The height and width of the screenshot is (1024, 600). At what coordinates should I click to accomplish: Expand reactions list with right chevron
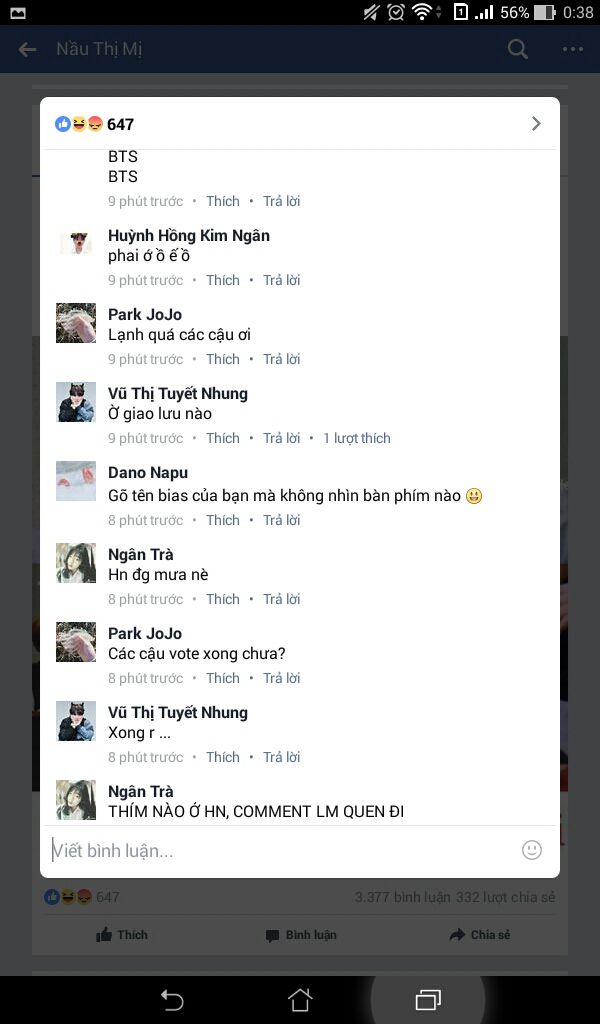(x=536, y=123)
